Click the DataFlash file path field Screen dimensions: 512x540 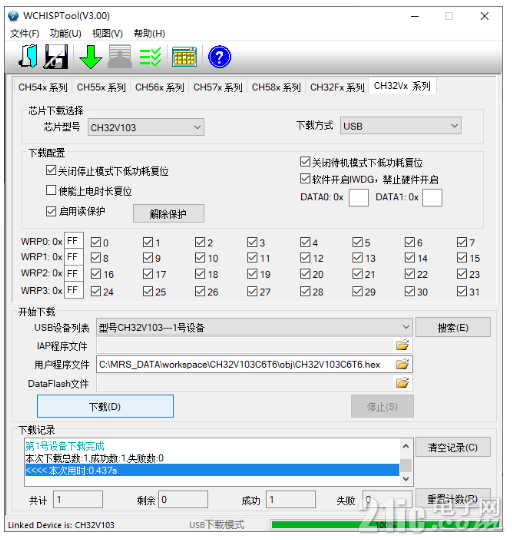click(x=245, y=383)
